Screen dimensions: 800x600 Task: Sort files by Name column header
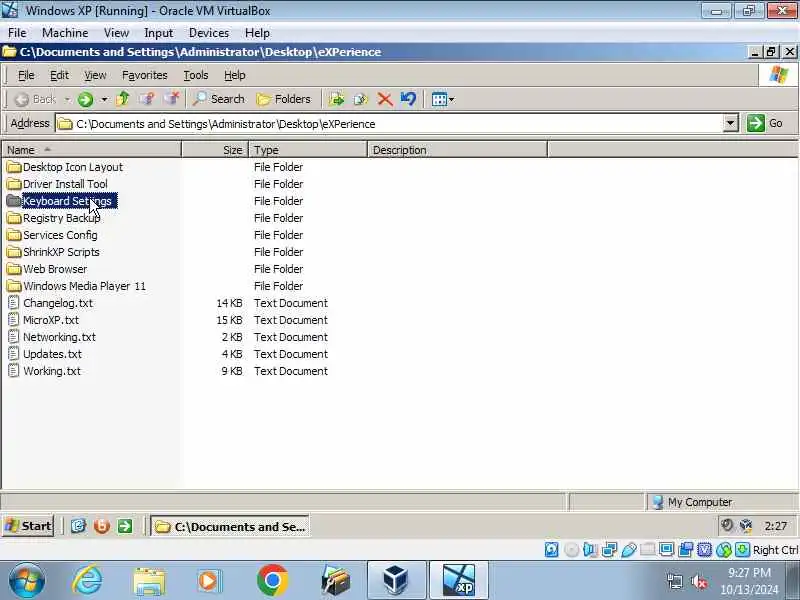pyautogui.click(x=91, y=149)
